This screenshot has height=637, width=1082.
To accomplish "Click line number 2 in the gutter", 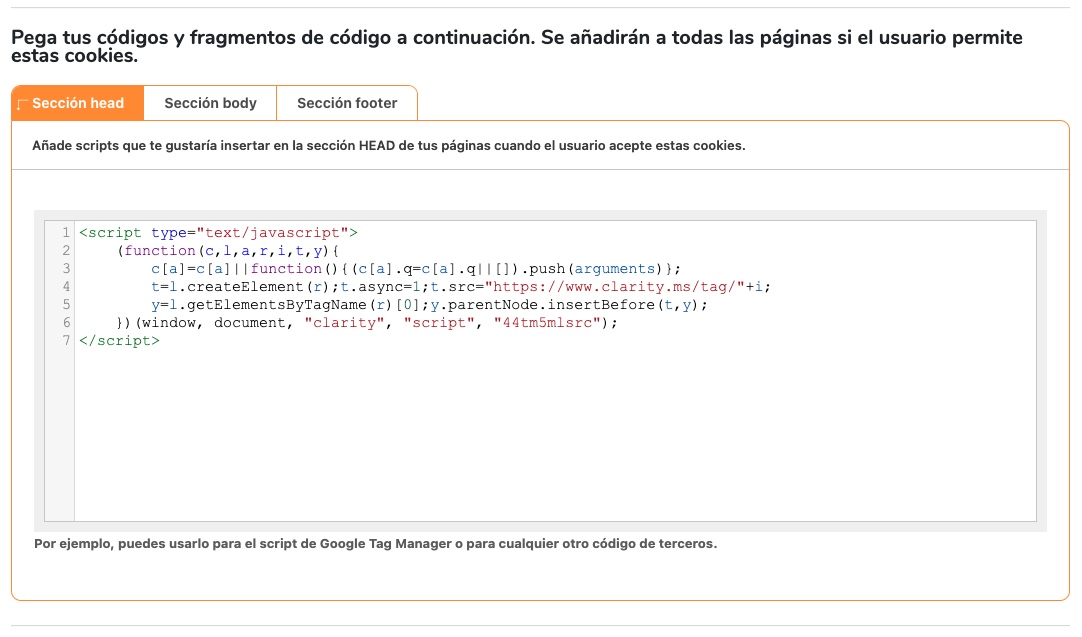I will pyautogui.click(x=66, y=251).
